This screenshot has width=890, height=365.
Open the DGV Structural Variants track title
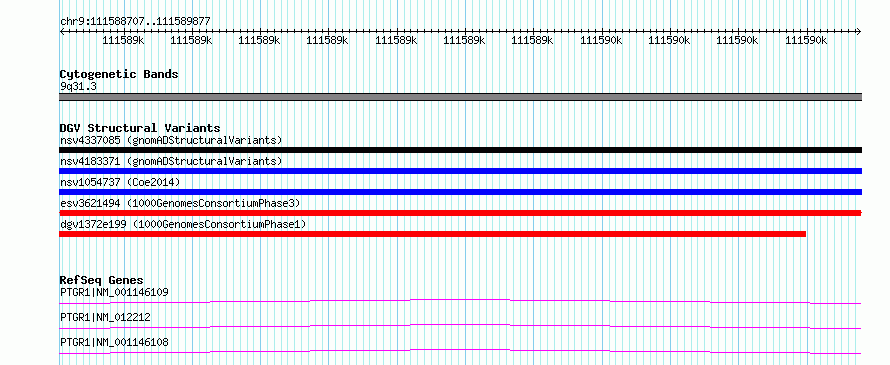[140, 128]
